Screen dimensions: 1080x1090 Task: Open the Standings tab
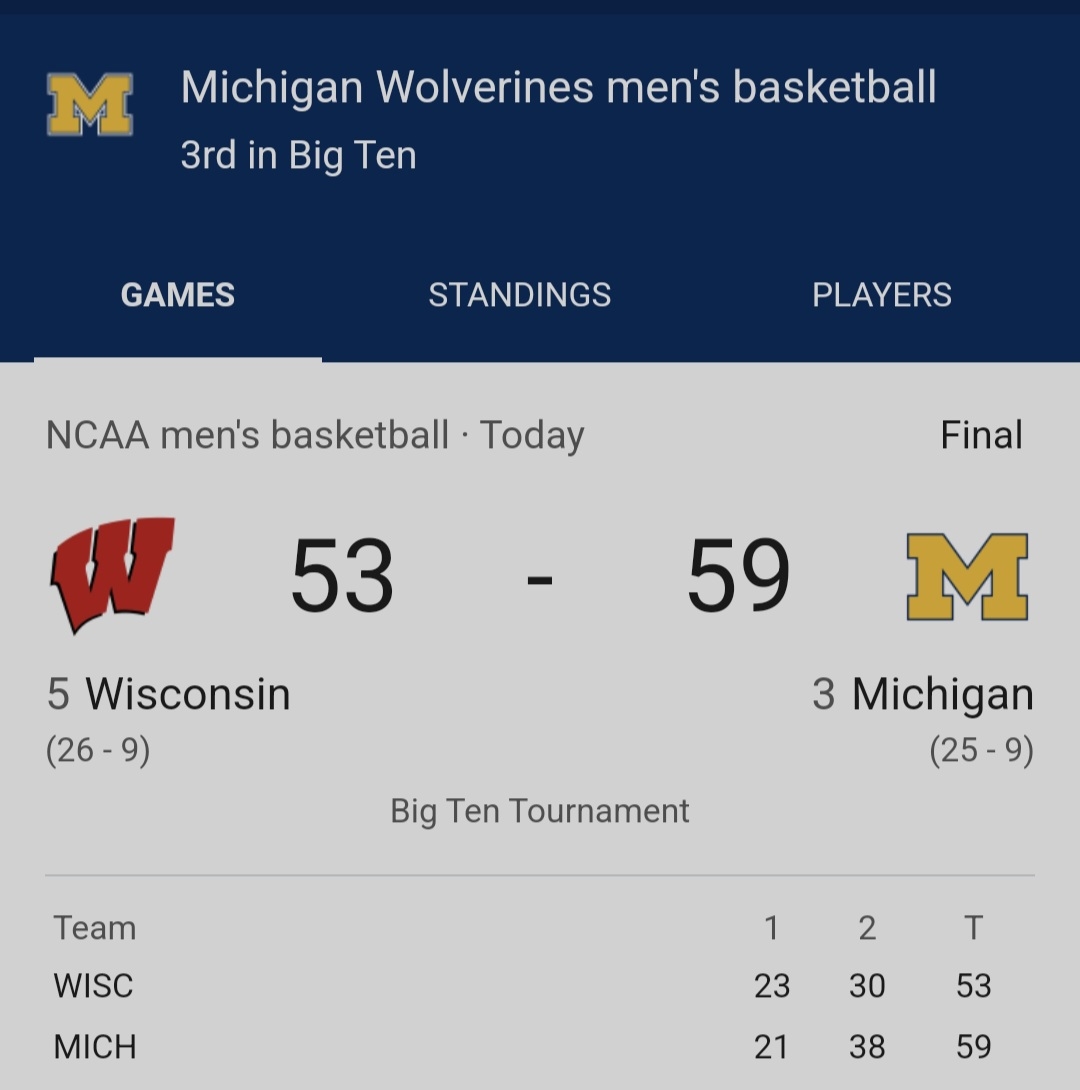pyautogui.click(x=519, y=295)
